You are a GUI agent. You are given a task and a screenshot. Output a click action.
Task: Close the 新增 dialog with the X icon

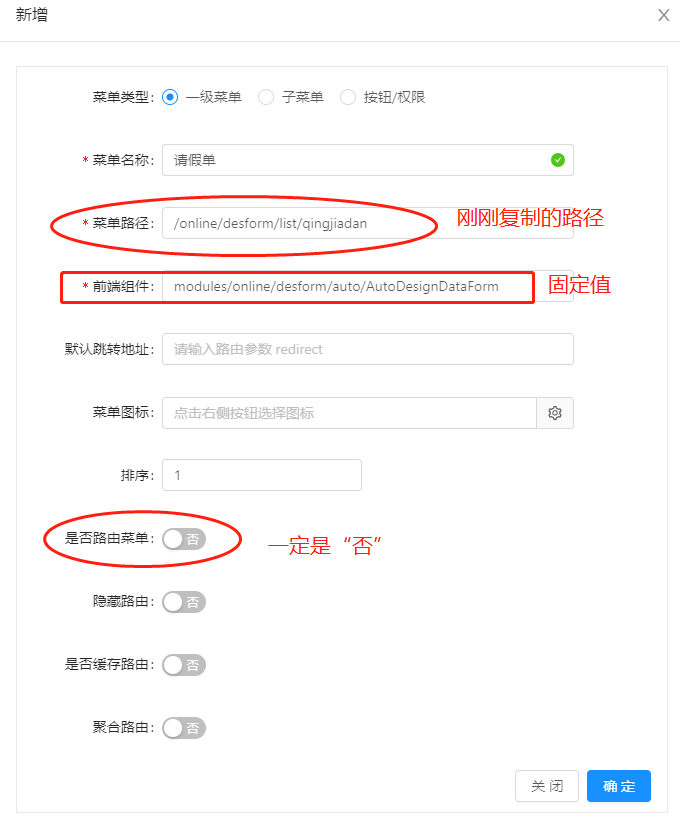click(x=664, y=15)
